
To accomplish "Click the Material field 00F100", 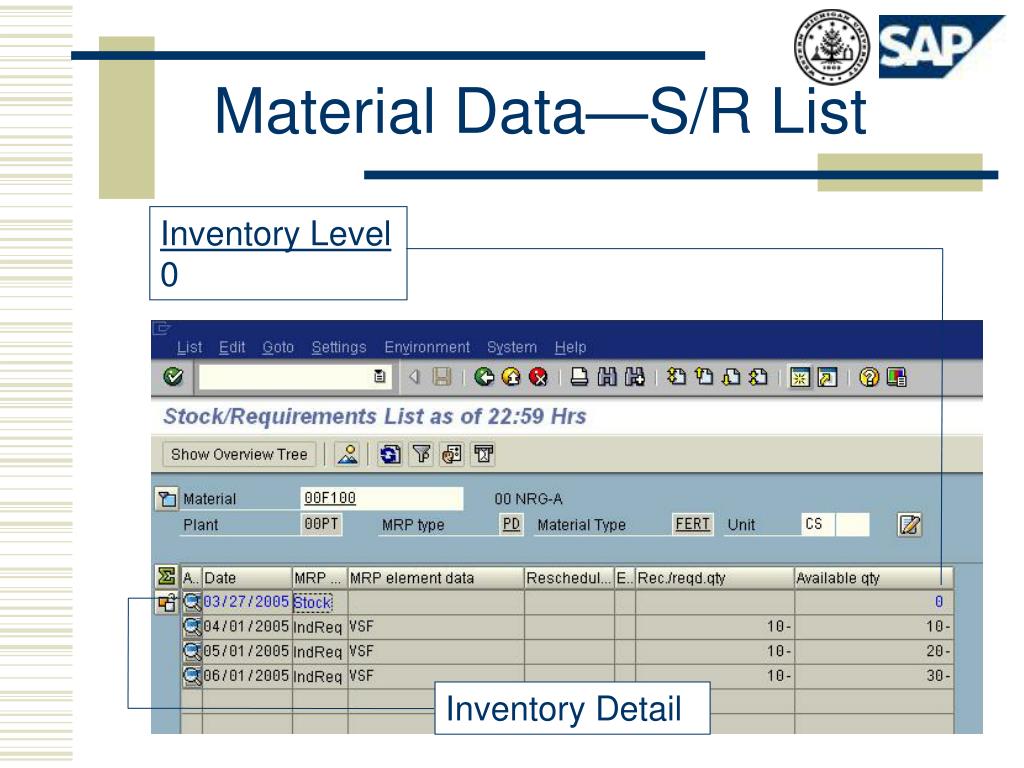I will coord(382,498).
